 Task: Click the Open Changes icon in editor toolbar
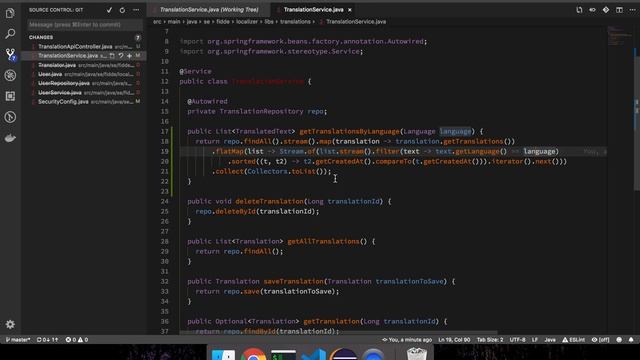click(579, 10)
